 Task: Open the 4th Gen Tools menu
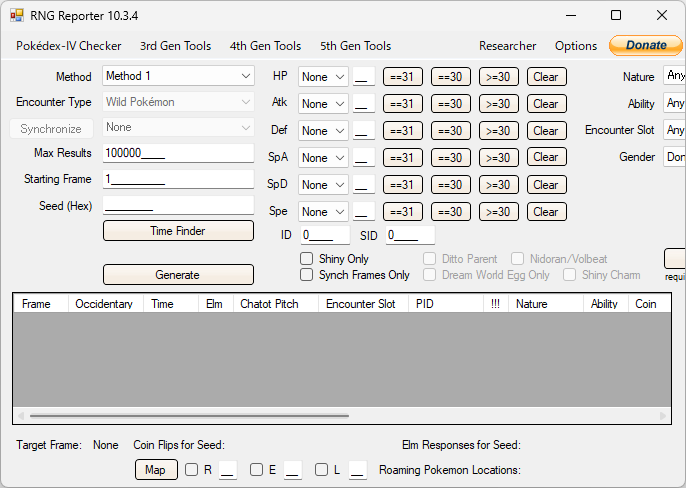tap(266, 46)
